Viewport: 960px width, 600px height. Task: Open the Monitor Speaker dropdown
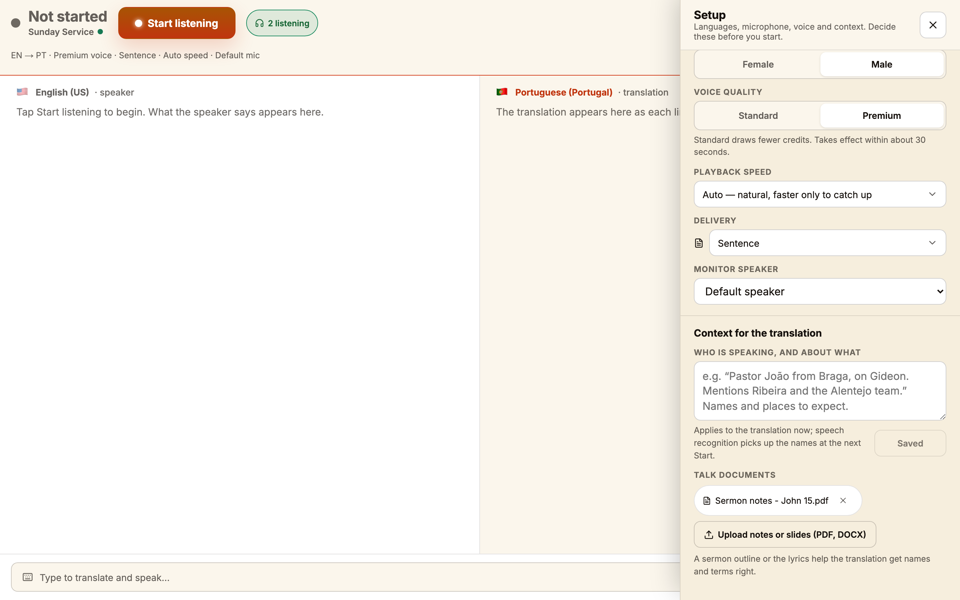(819, 291)
